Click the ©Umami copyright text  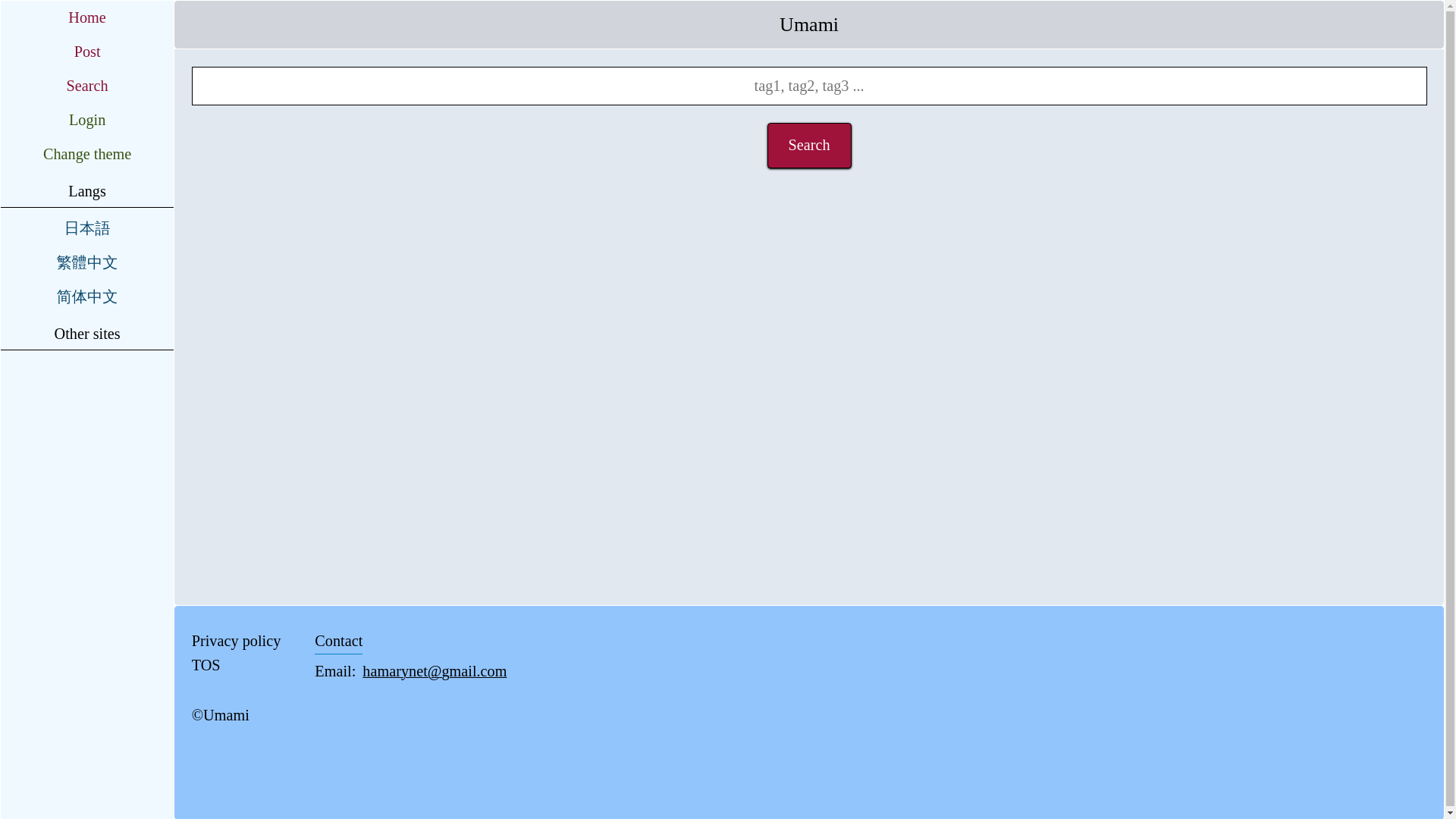(220, 715)
